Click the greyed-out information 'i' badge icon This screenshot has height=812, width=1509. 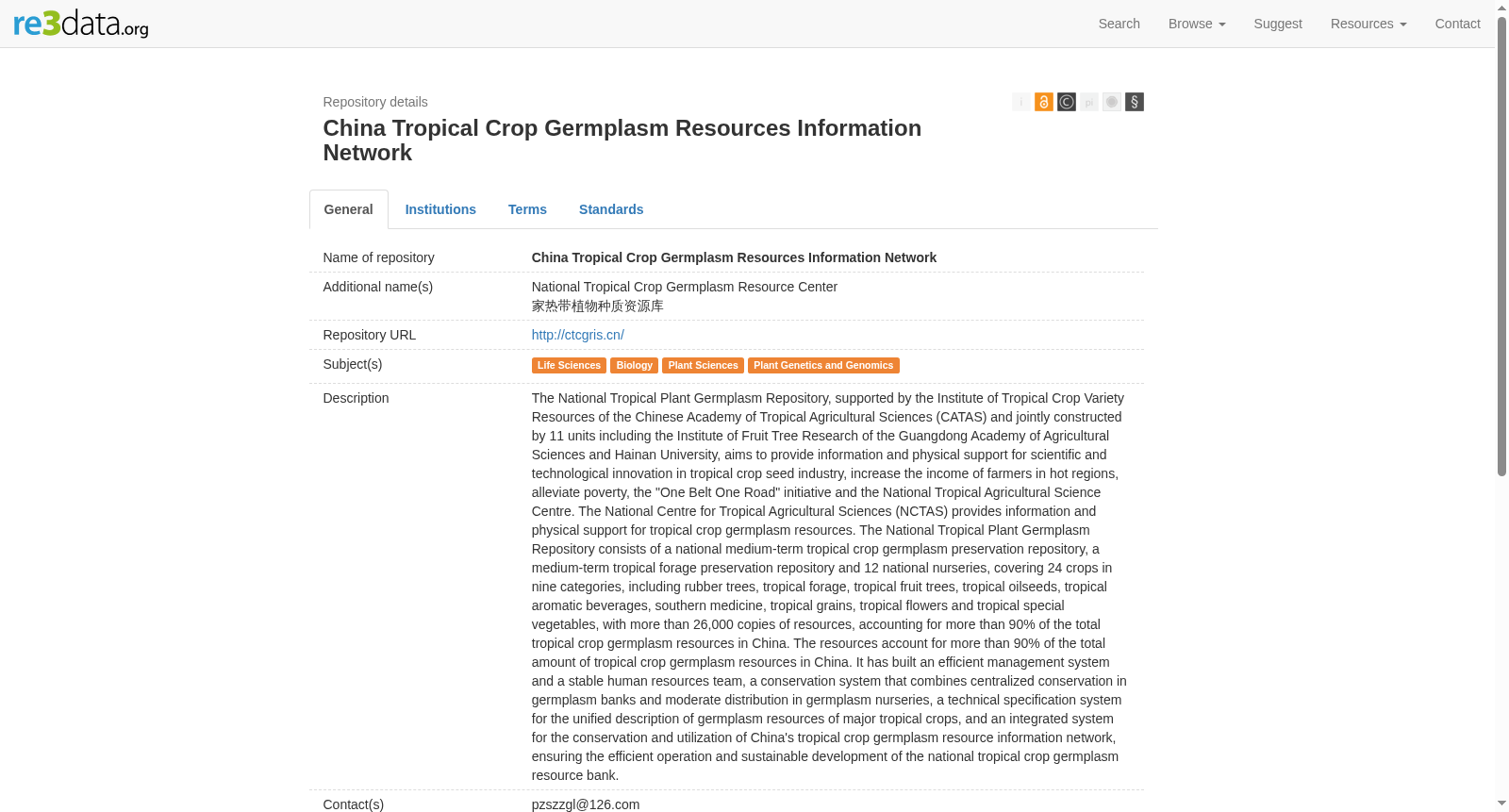point(1020,102)
